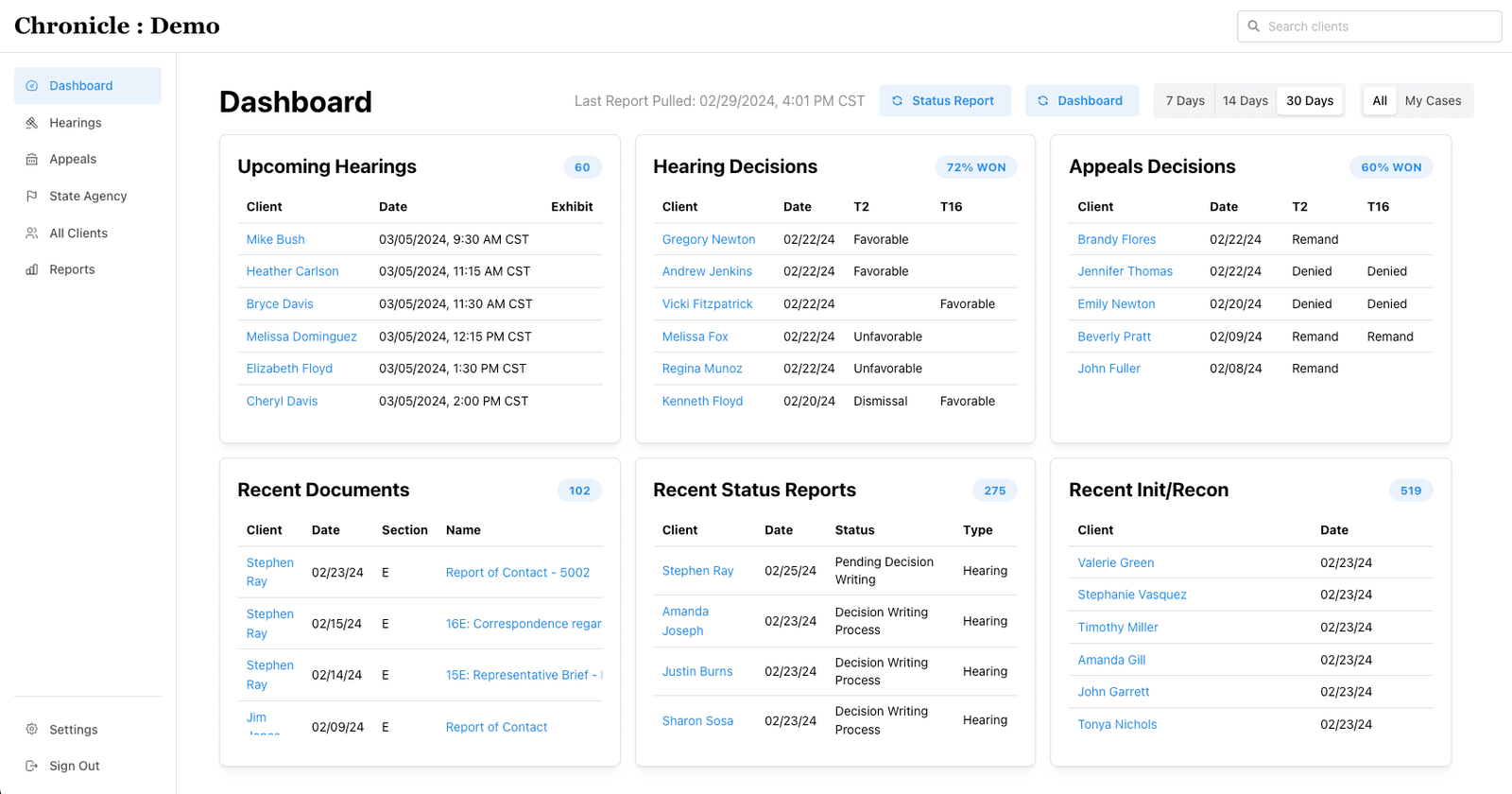The image size is (1512, 794).
Task: Click the Dashboard refresh button
Action: [1082, 101]
